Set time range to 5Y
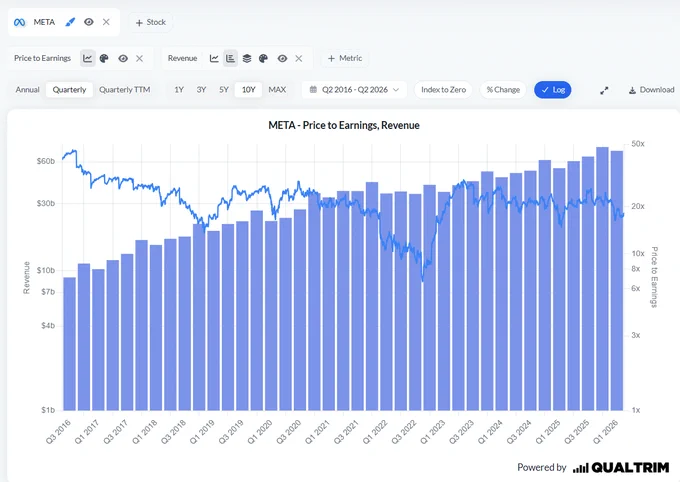Screen dimensions: 680x482 coord(224,90)
